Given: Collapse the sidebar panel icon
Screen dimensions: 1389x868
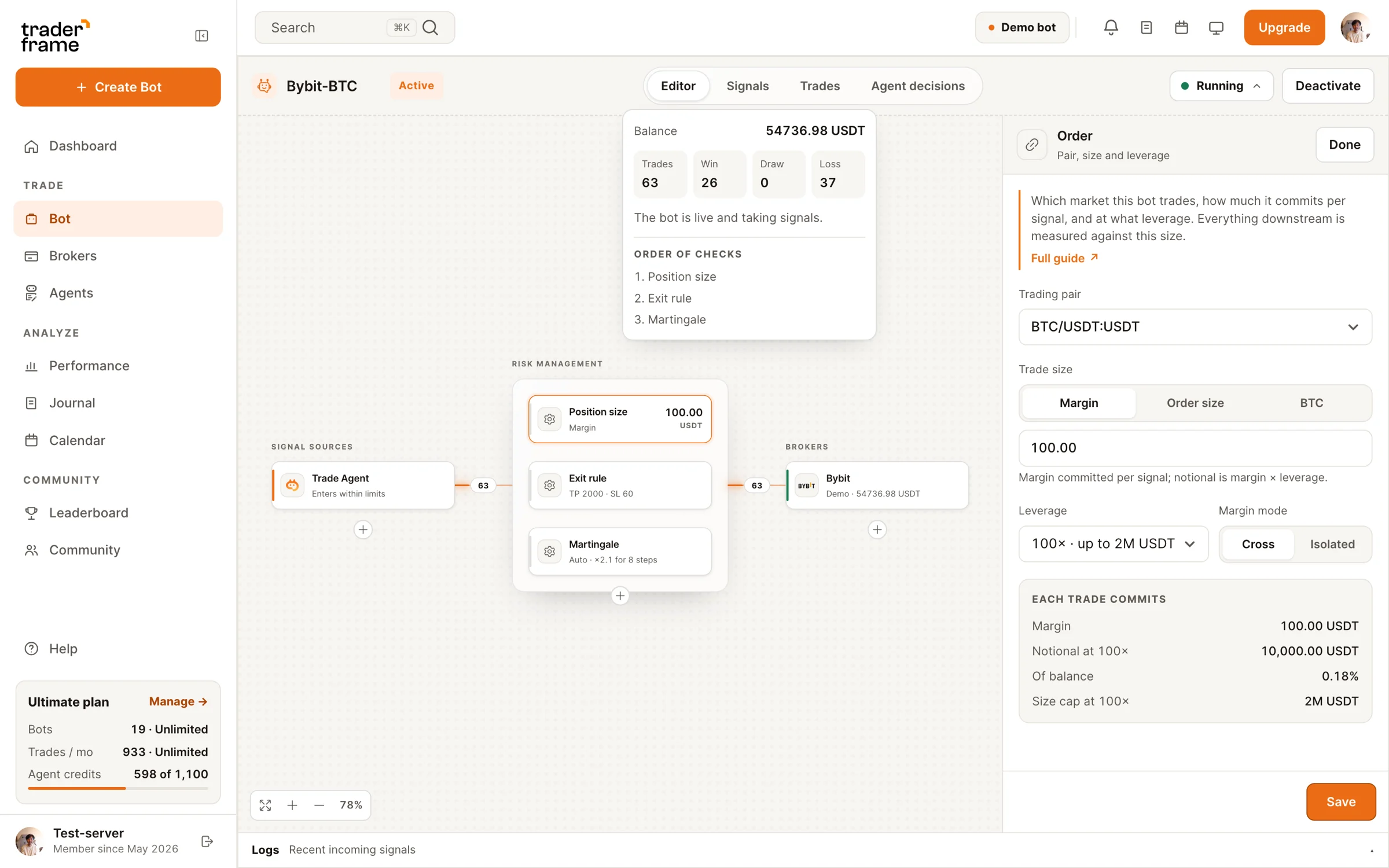Looking at the screenshot, I should point(201,36).
